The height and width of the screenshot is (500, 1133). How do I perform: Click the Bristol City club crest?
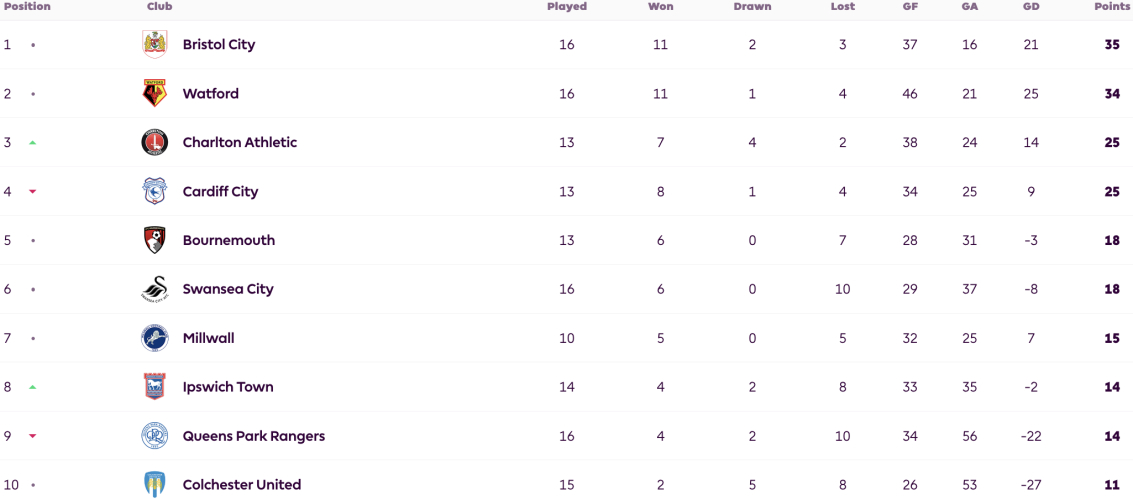(155, 45)
